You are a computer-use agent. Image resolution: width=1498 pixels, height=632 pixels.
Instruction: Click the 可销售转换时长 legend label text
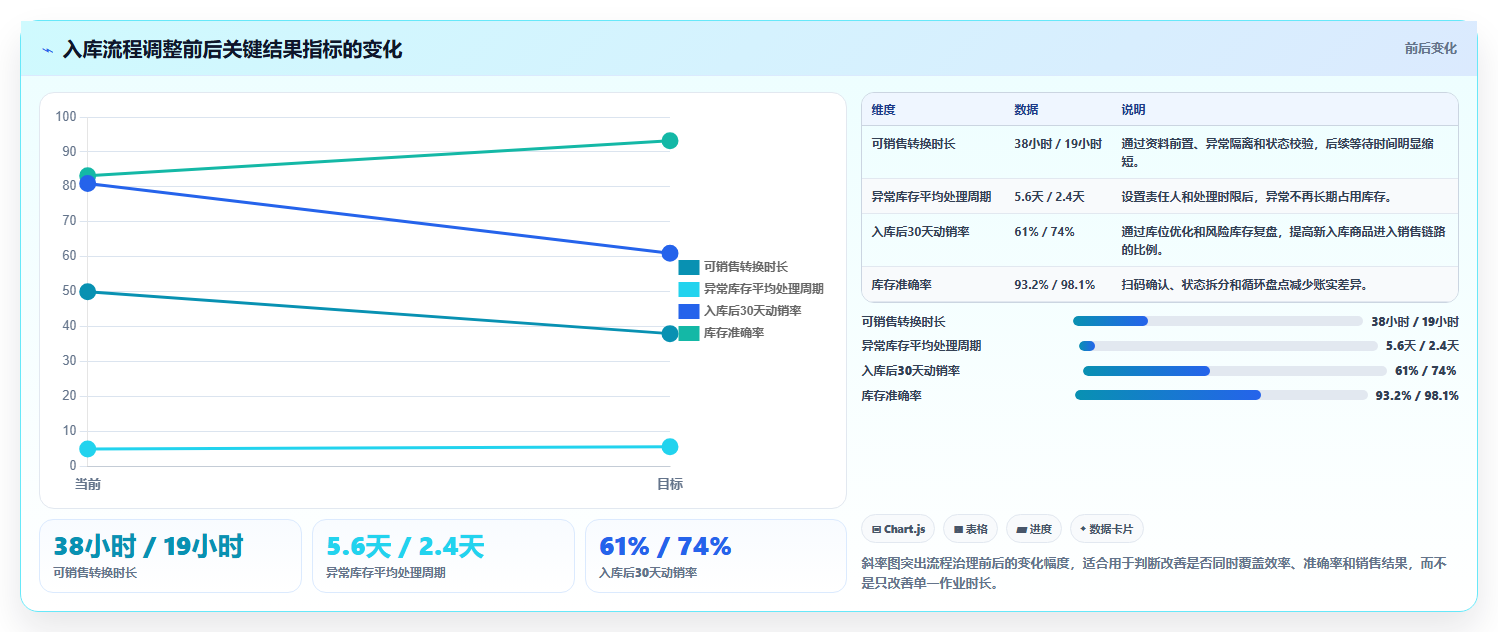(x=746, y=267)
